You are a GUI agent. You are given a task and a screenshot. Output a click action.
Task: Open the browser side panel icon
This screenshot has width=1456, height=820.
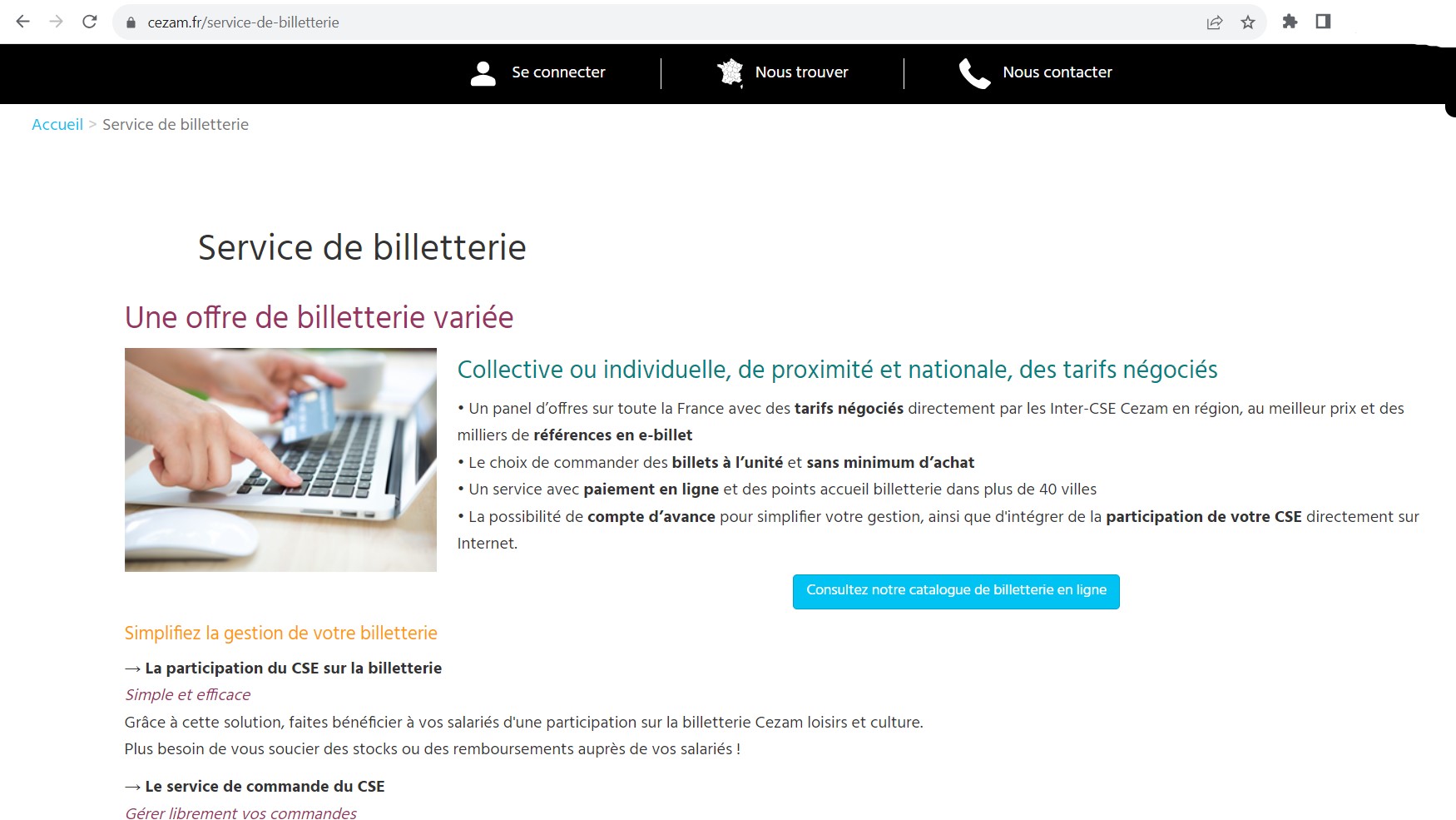coord(1323,22)
